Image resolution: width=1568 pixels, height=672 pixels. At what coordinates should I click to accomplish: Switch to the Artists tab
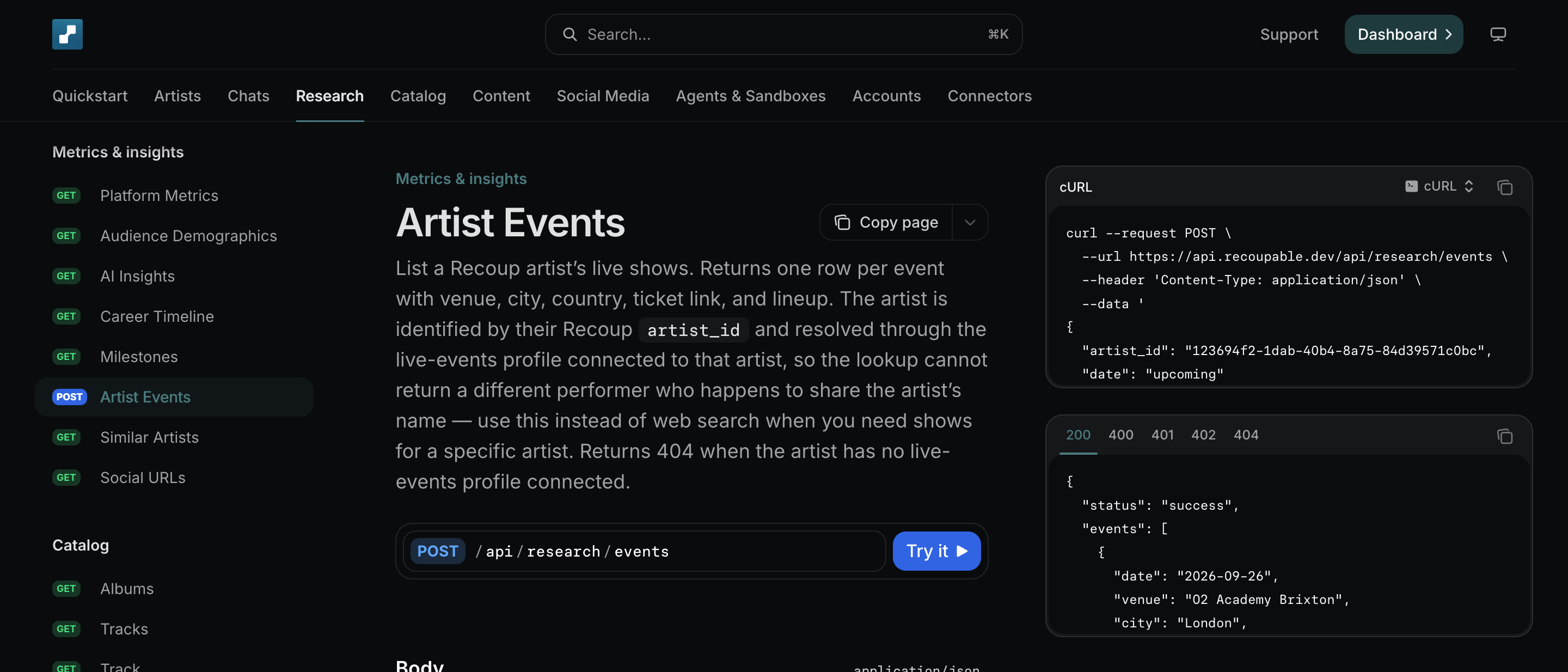coord(177,95)
